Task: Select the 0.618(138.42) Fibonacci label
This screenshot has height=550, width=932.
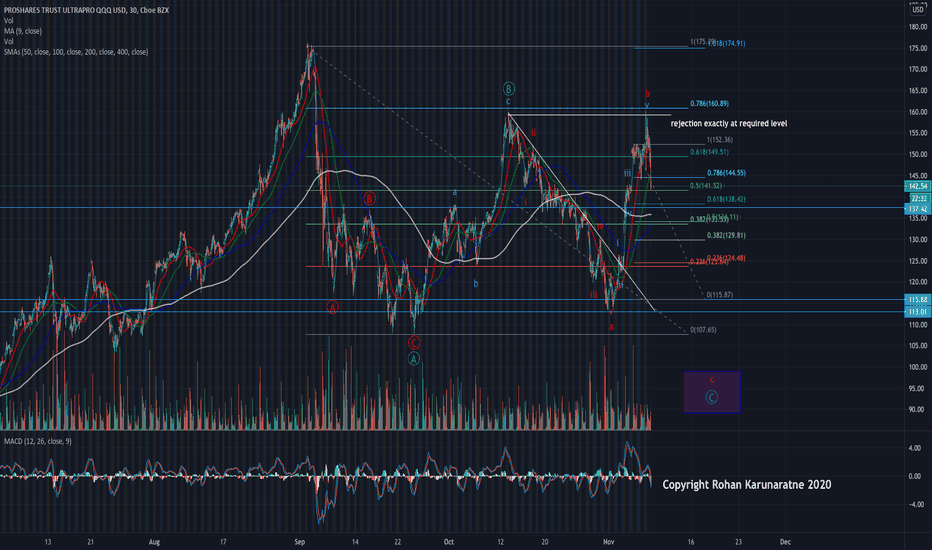Action: click(726, 199)
